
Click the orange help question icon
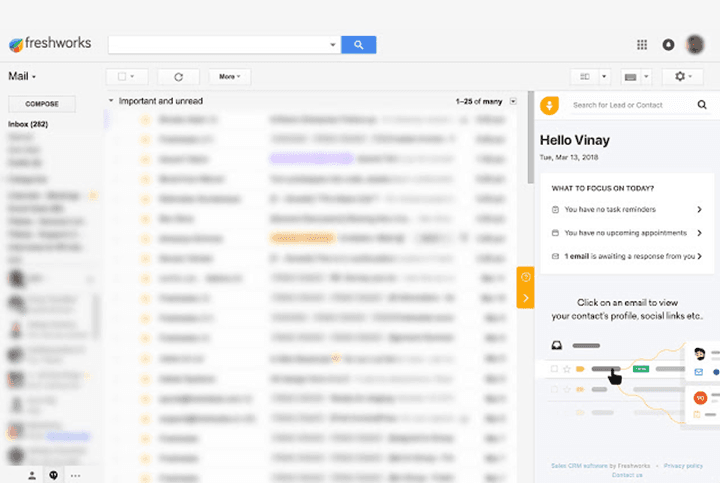point(526,277)
